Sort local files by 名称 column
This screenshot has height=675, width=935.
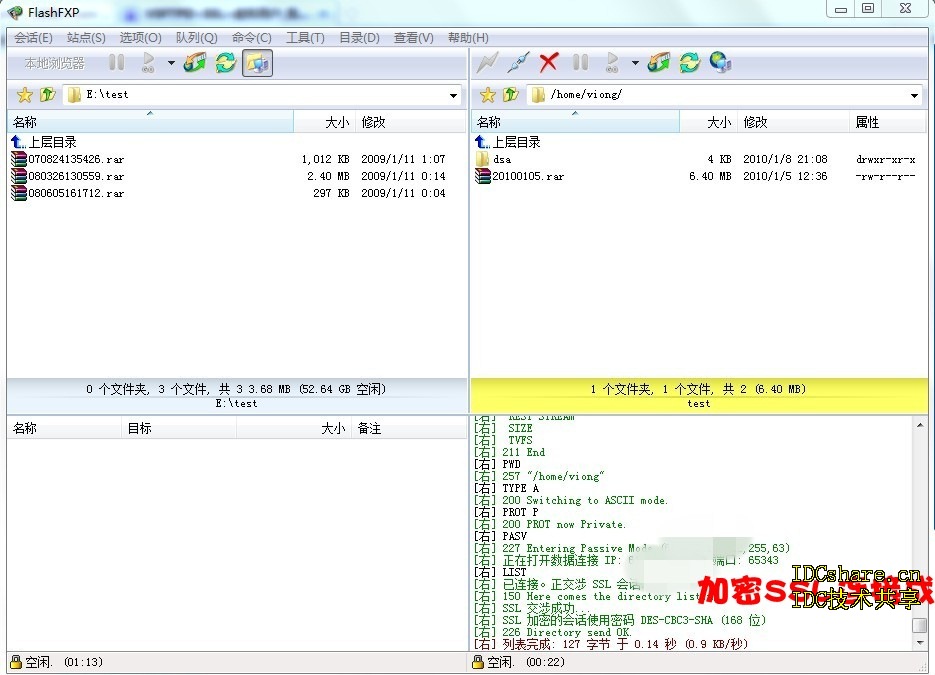[150, 122]
